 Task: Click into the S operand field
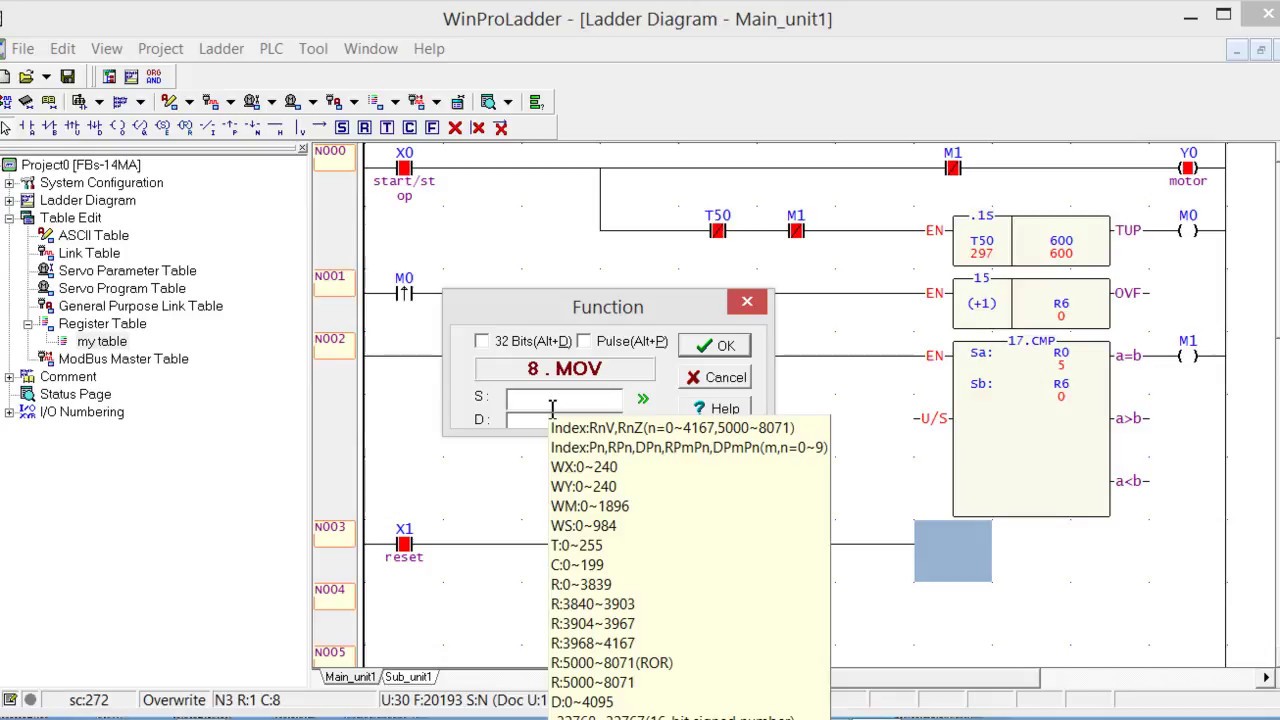click(564, 399)
